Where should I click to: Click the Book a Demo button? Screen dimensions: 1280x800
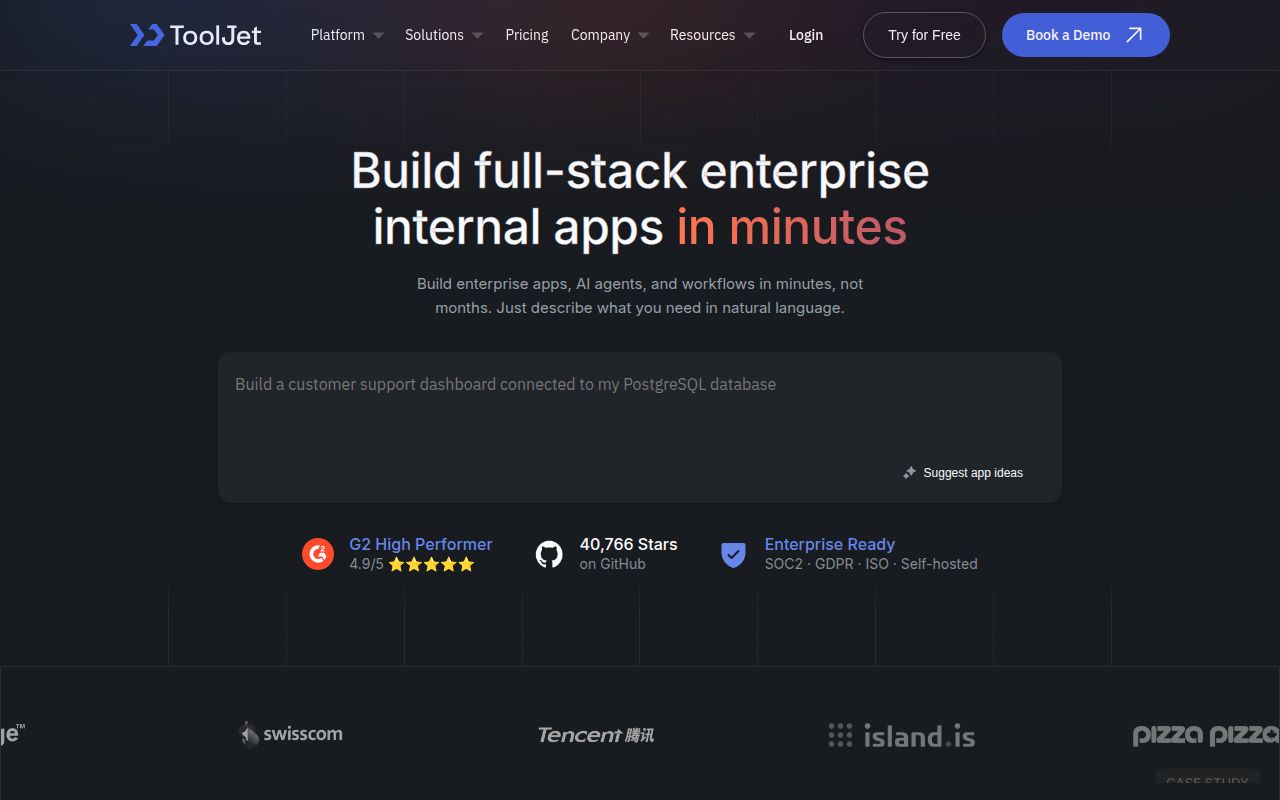tap(1086, 35)
